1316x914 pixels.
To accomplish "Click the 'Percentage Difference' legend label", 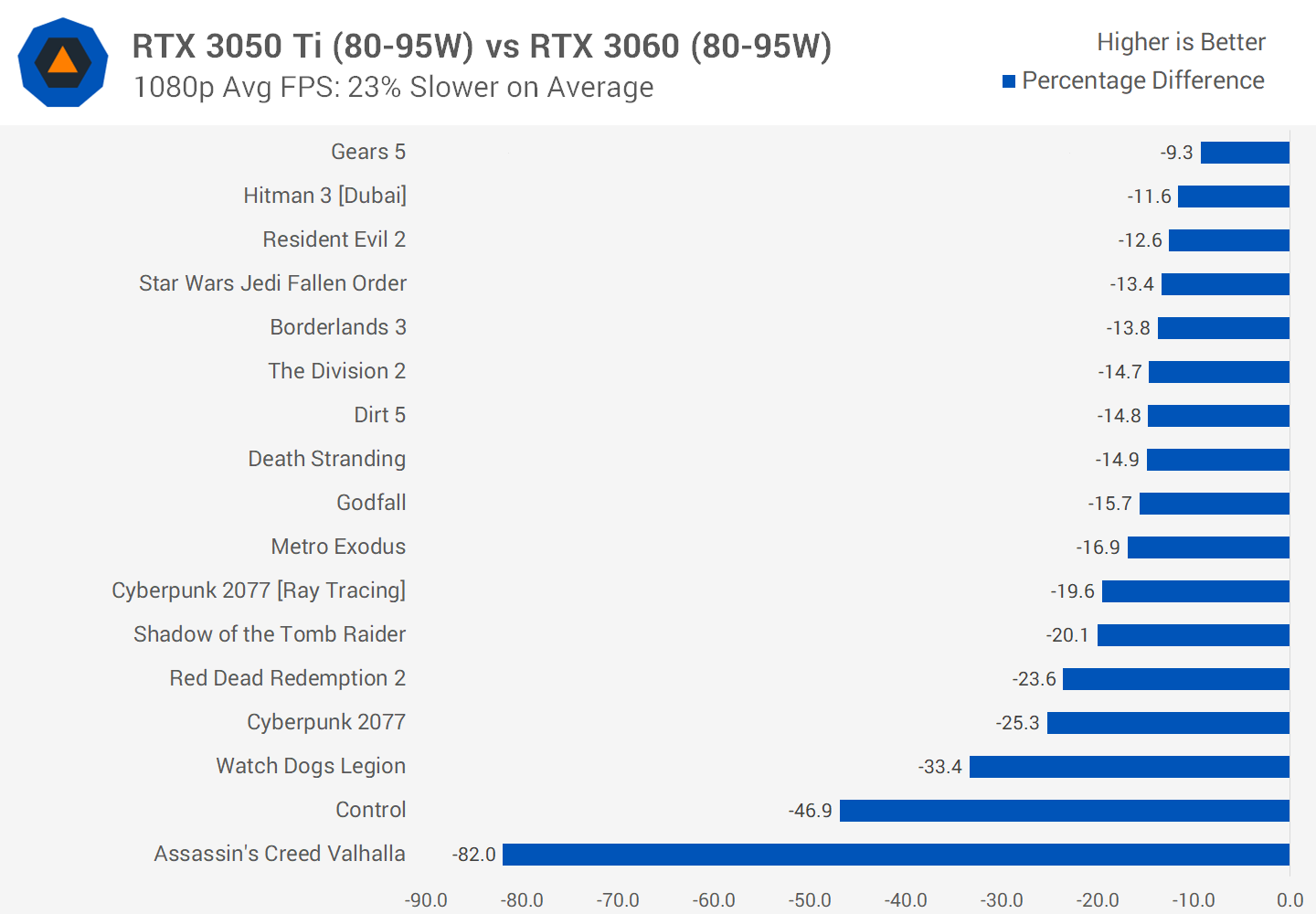I will click(x=1143, y=80).
